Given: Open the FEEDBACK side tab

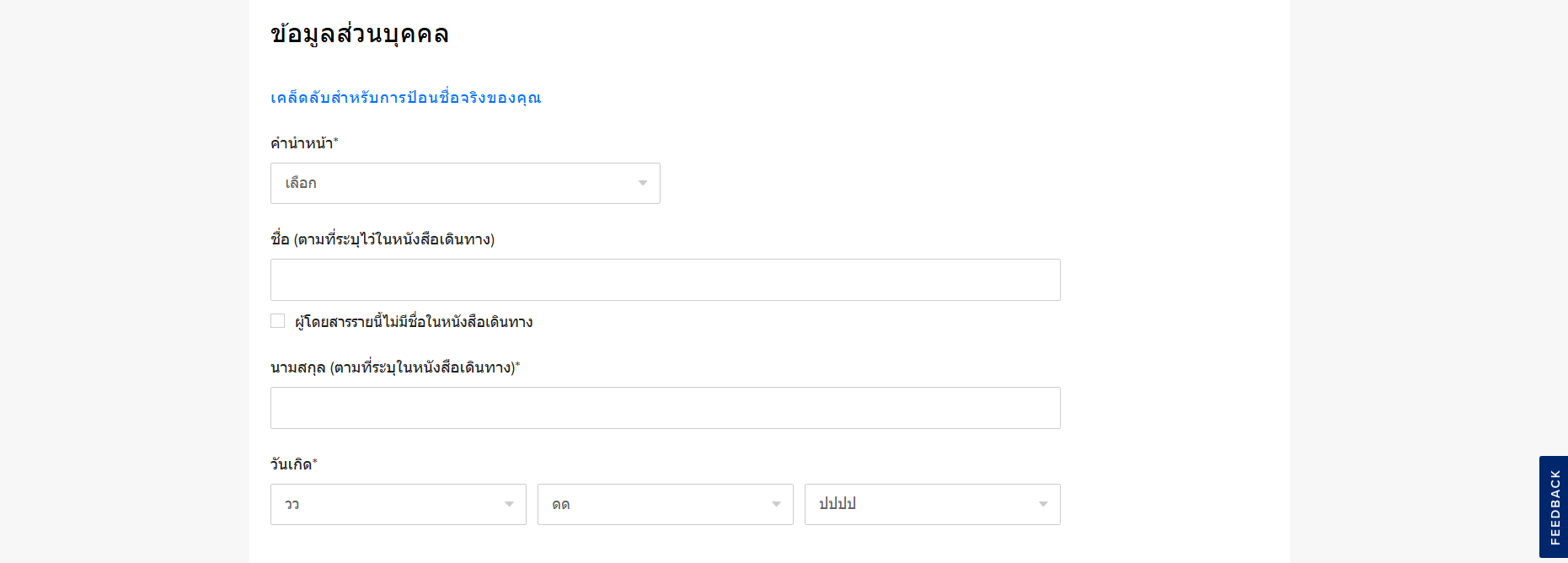Looking at the screenshot, I should 1554,507.
